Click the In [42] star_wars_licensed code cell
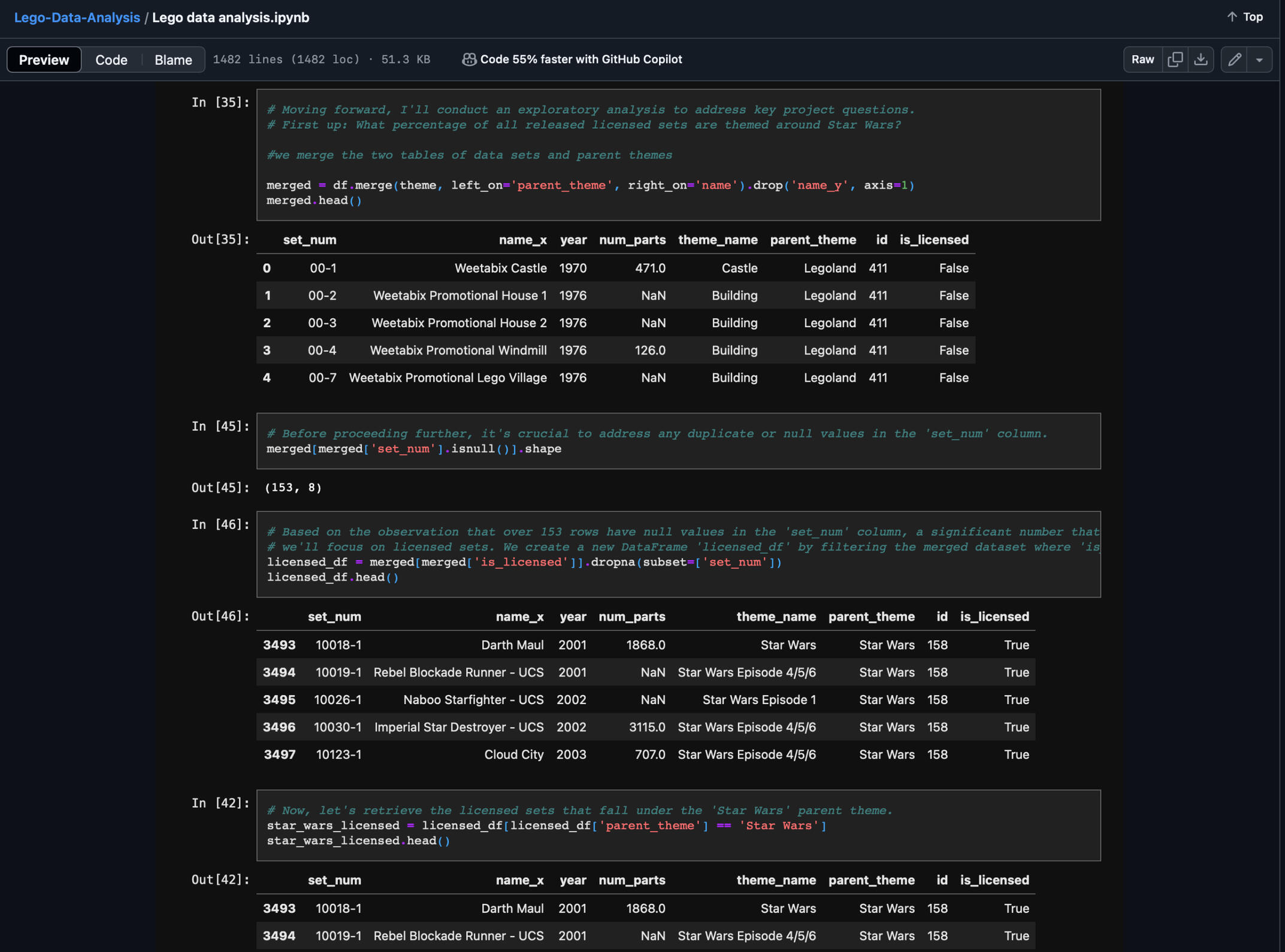Image resolution: width=1285 pixels, height=952 pixels. 678,825
